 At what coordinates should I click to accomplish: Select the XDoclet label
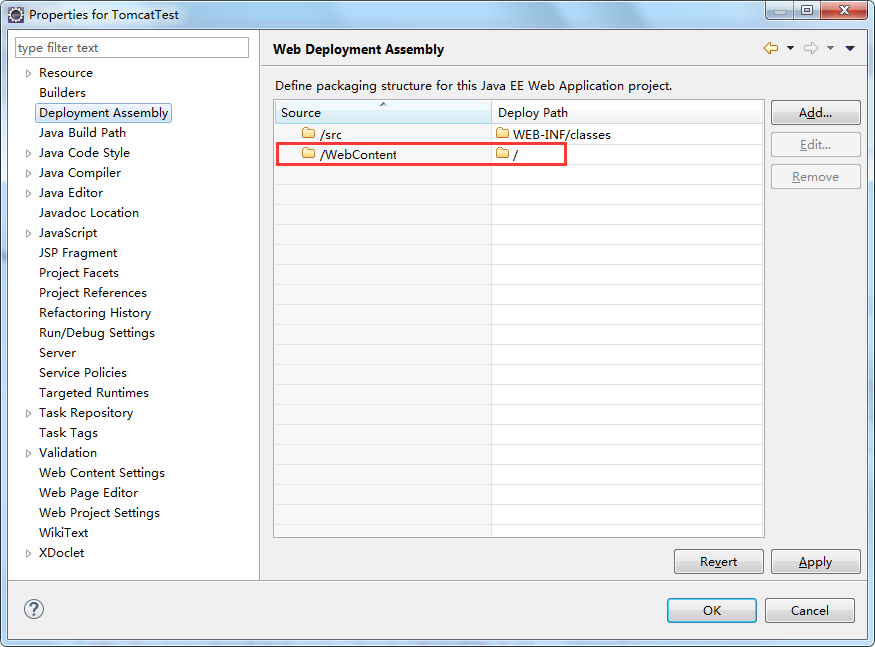tap(61, 553)
